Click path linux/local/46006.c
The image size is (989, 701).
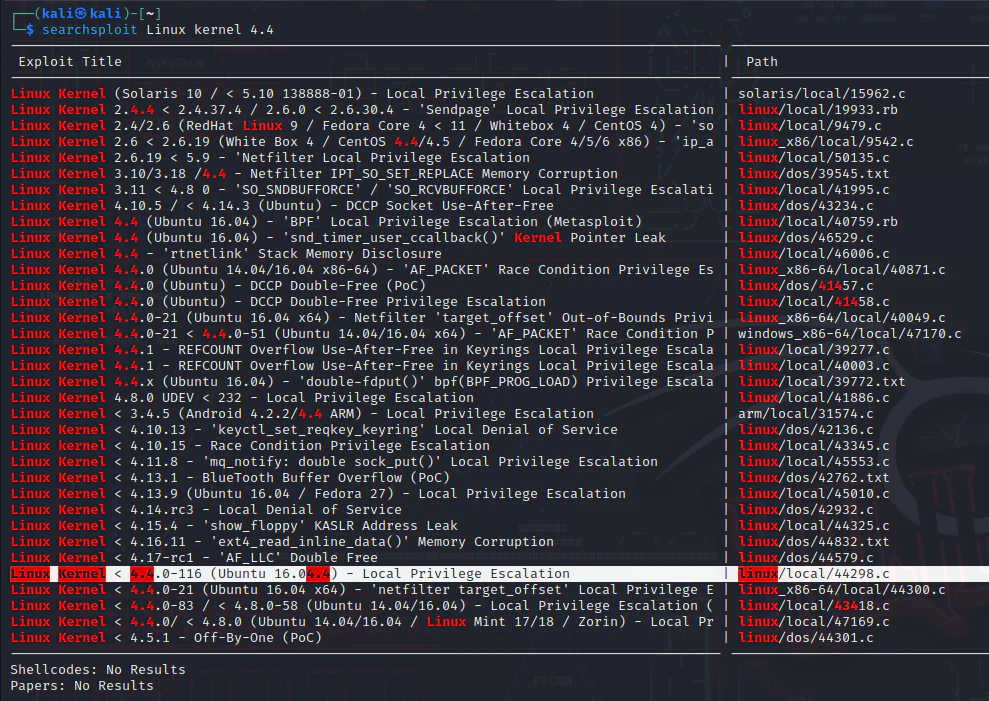814,254
